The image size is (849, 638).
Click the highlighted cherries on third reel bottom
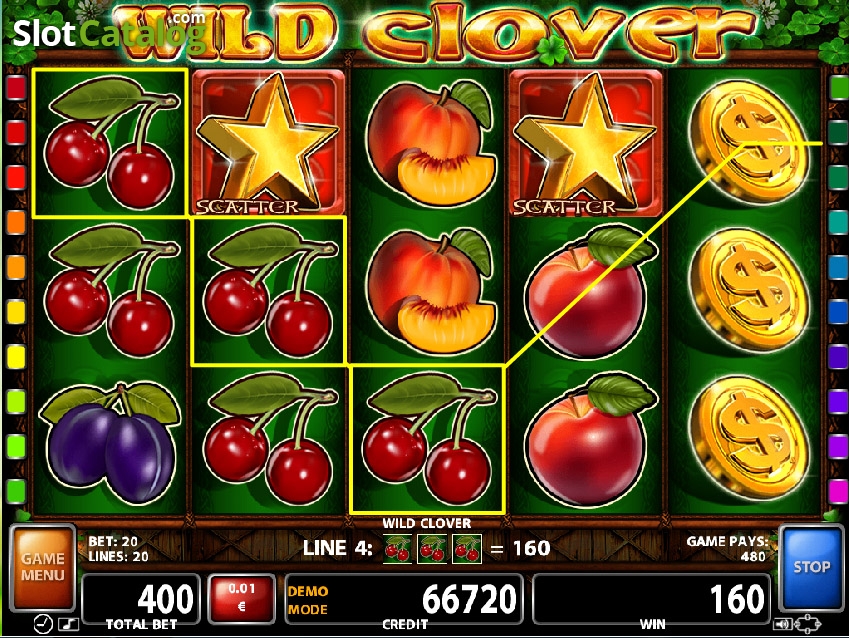[x=428, y=440]
